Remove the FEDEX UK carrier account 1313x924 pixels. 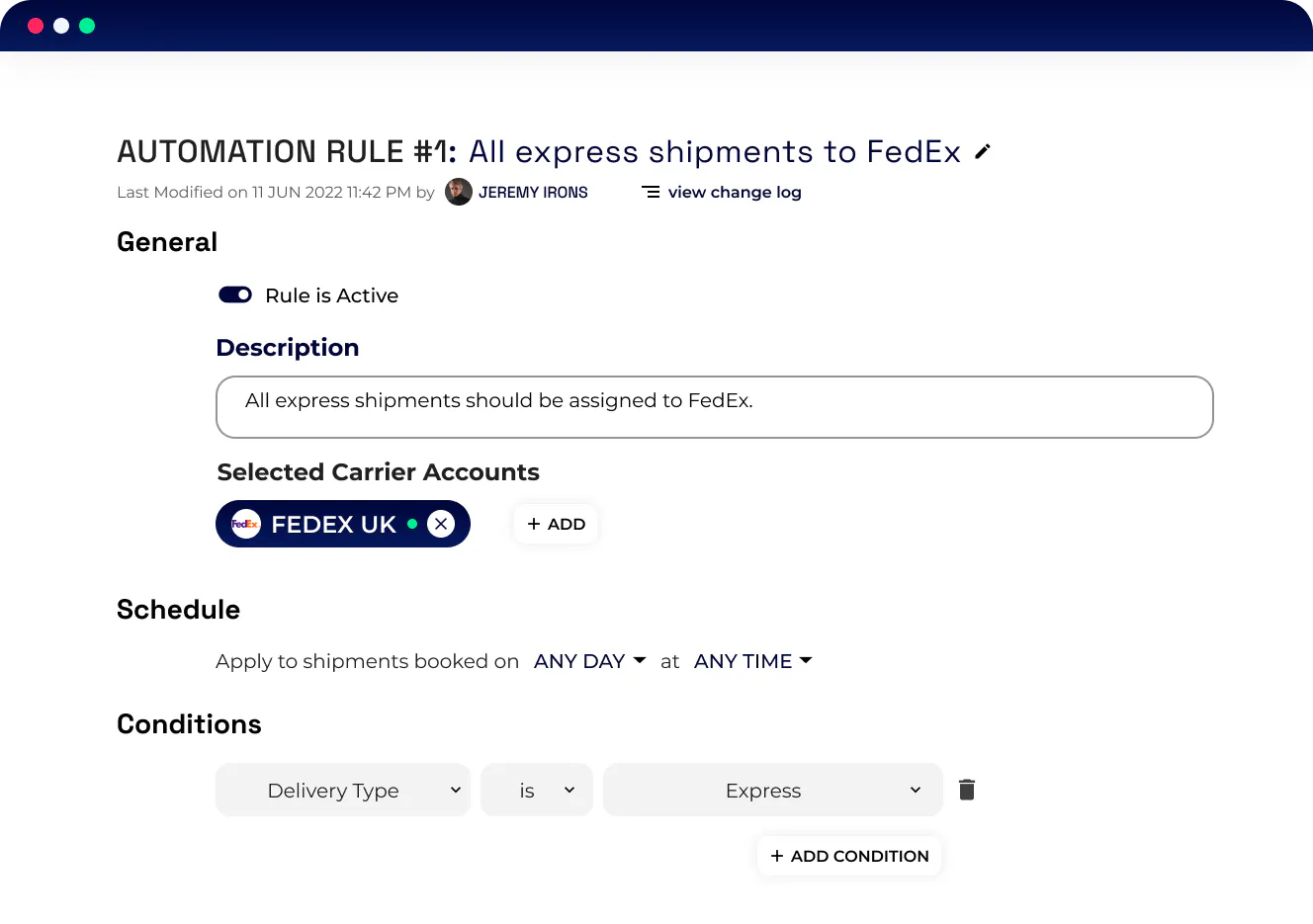(441, 524)
